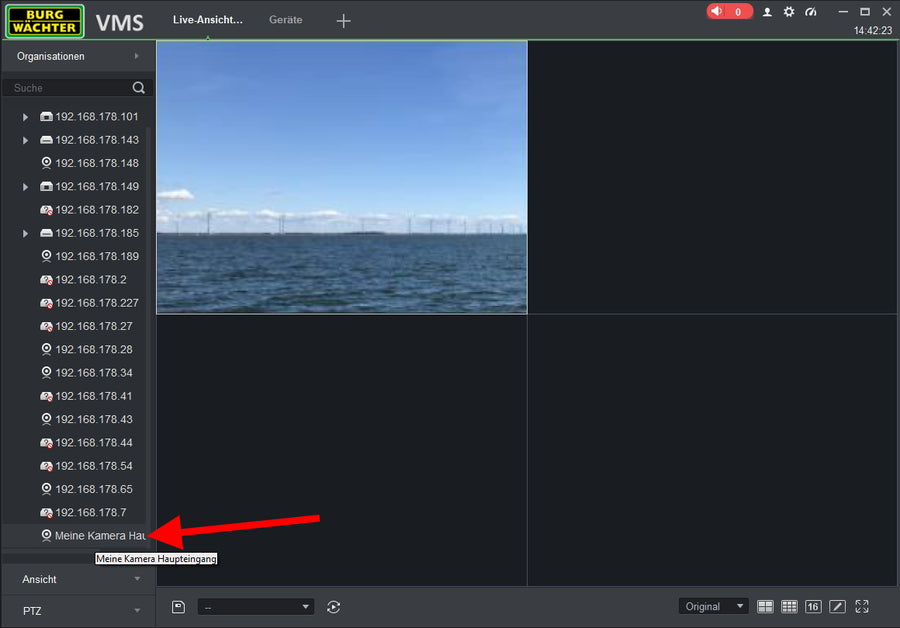Click the save view icon
The image size is (900, 628).
(x=178, y=607)
